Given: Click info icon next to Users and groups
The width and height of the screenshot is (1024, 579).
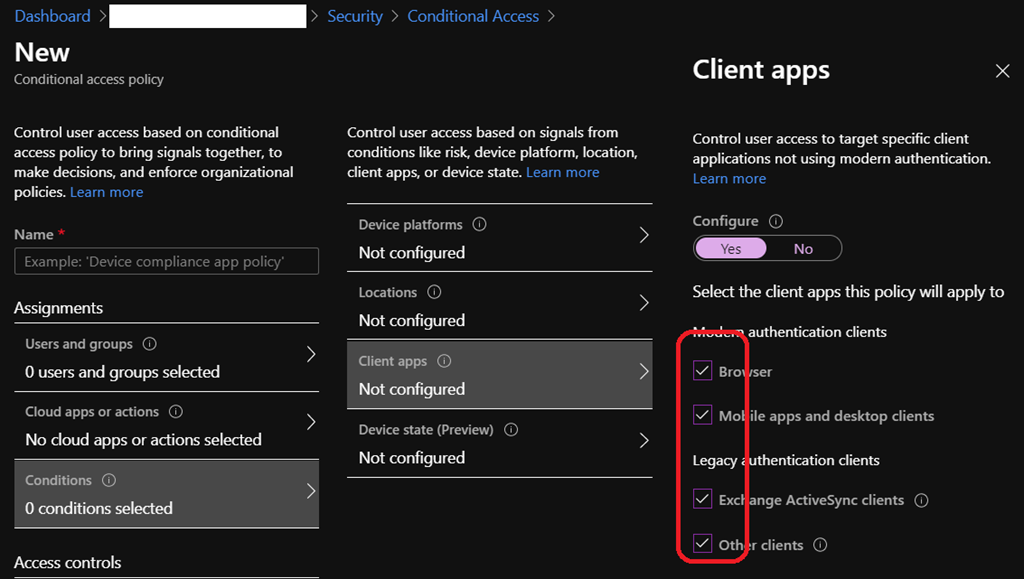Looking at the screenshot, I should 149,344.
